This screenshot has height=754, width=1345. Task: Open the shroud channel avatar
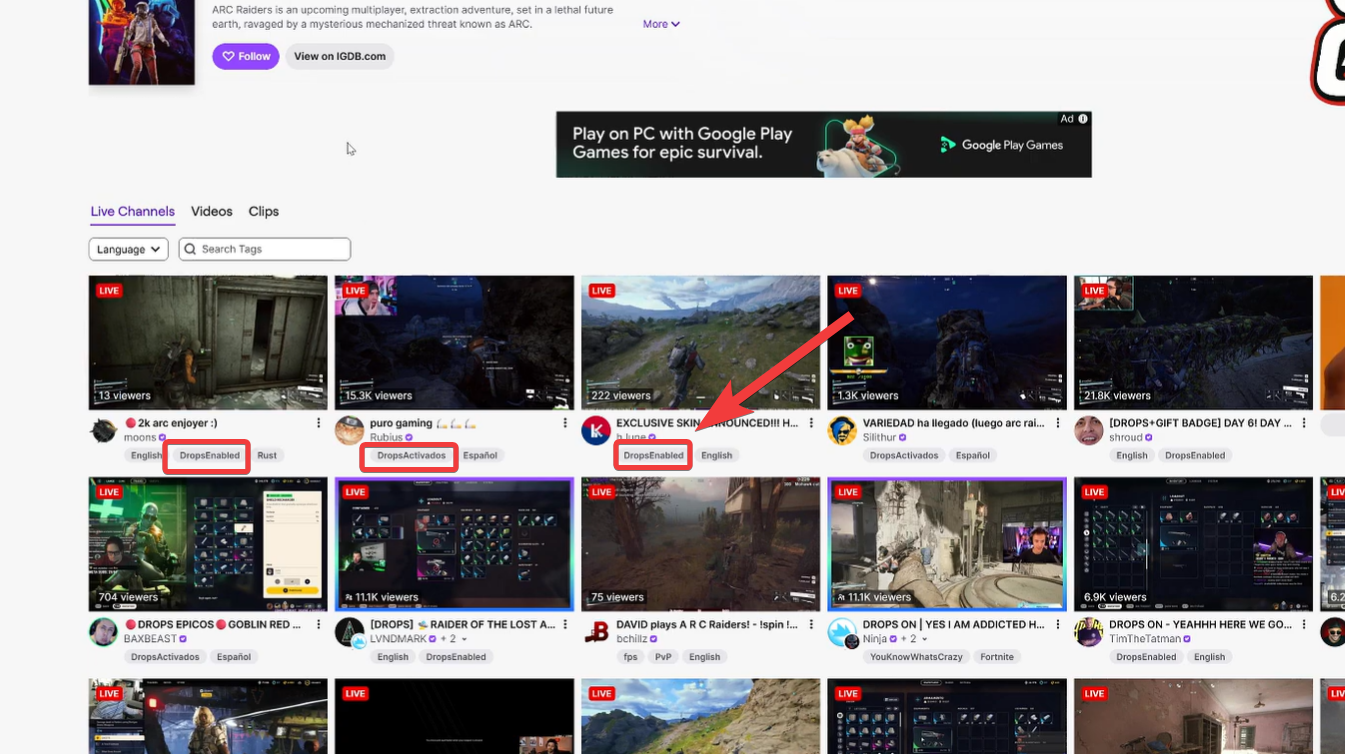pos(1089,431)
